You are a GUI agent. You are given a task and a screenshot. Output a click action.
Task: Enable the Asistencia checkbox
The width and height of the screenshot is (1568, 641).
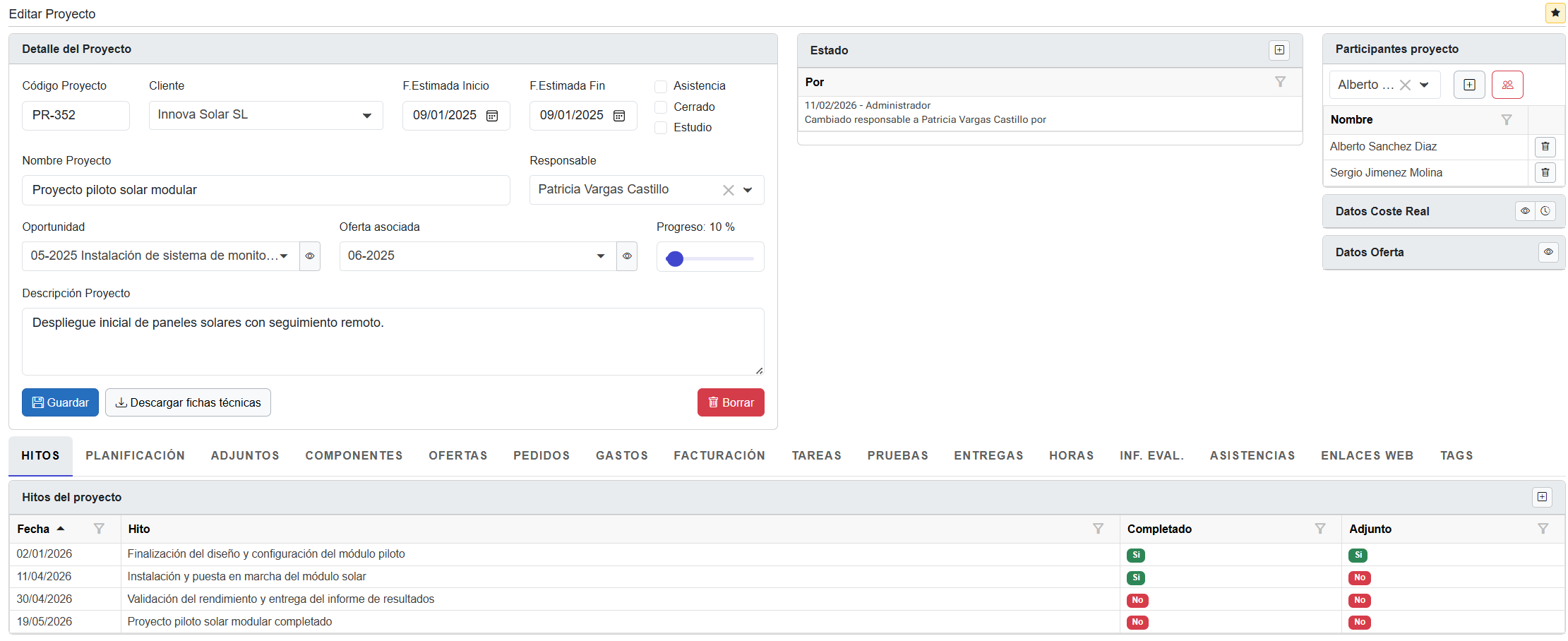point(661,86)
